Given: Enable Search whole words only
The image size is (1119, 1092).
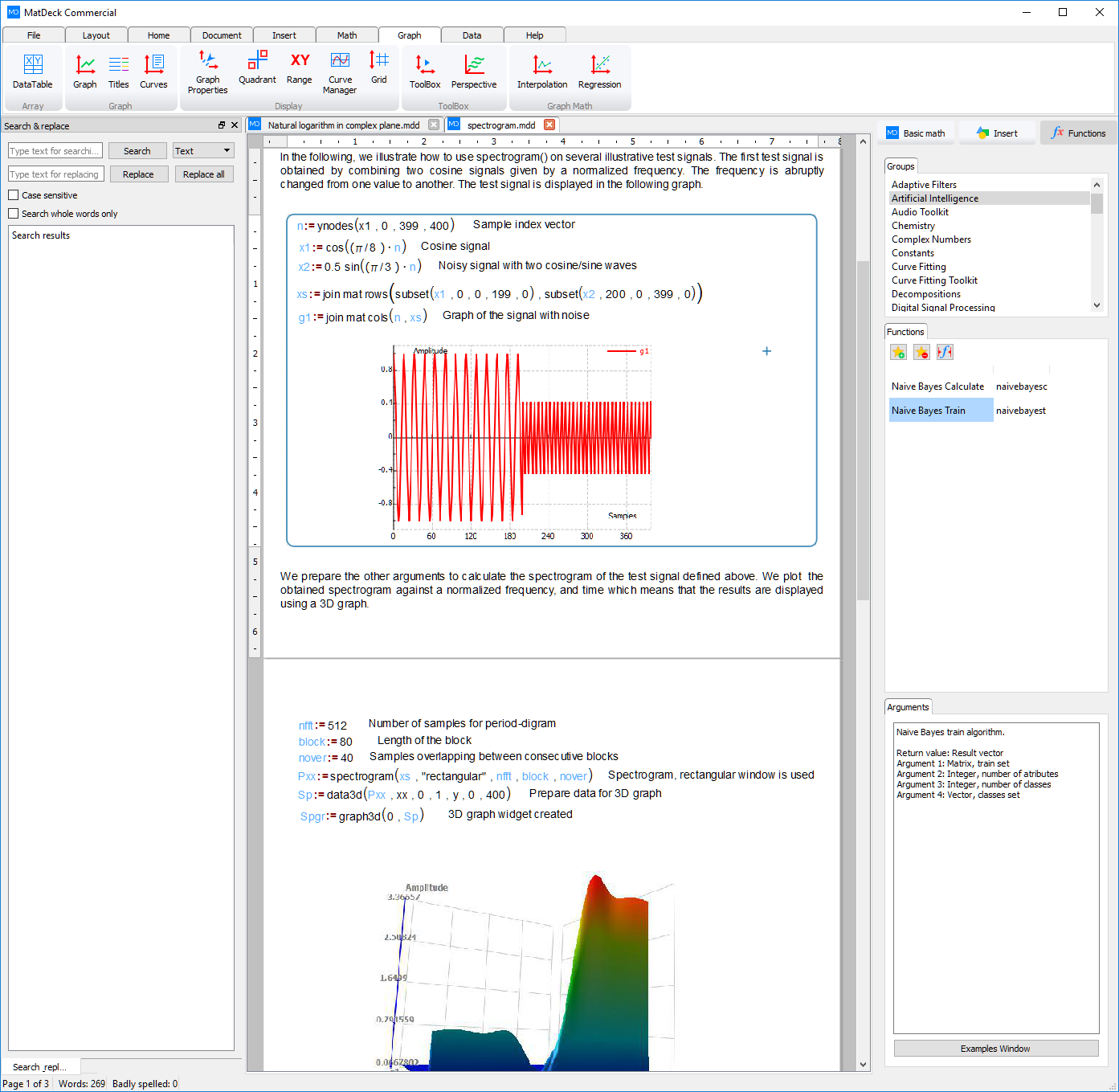Looking at the screenshot, I should pos(14,214).
